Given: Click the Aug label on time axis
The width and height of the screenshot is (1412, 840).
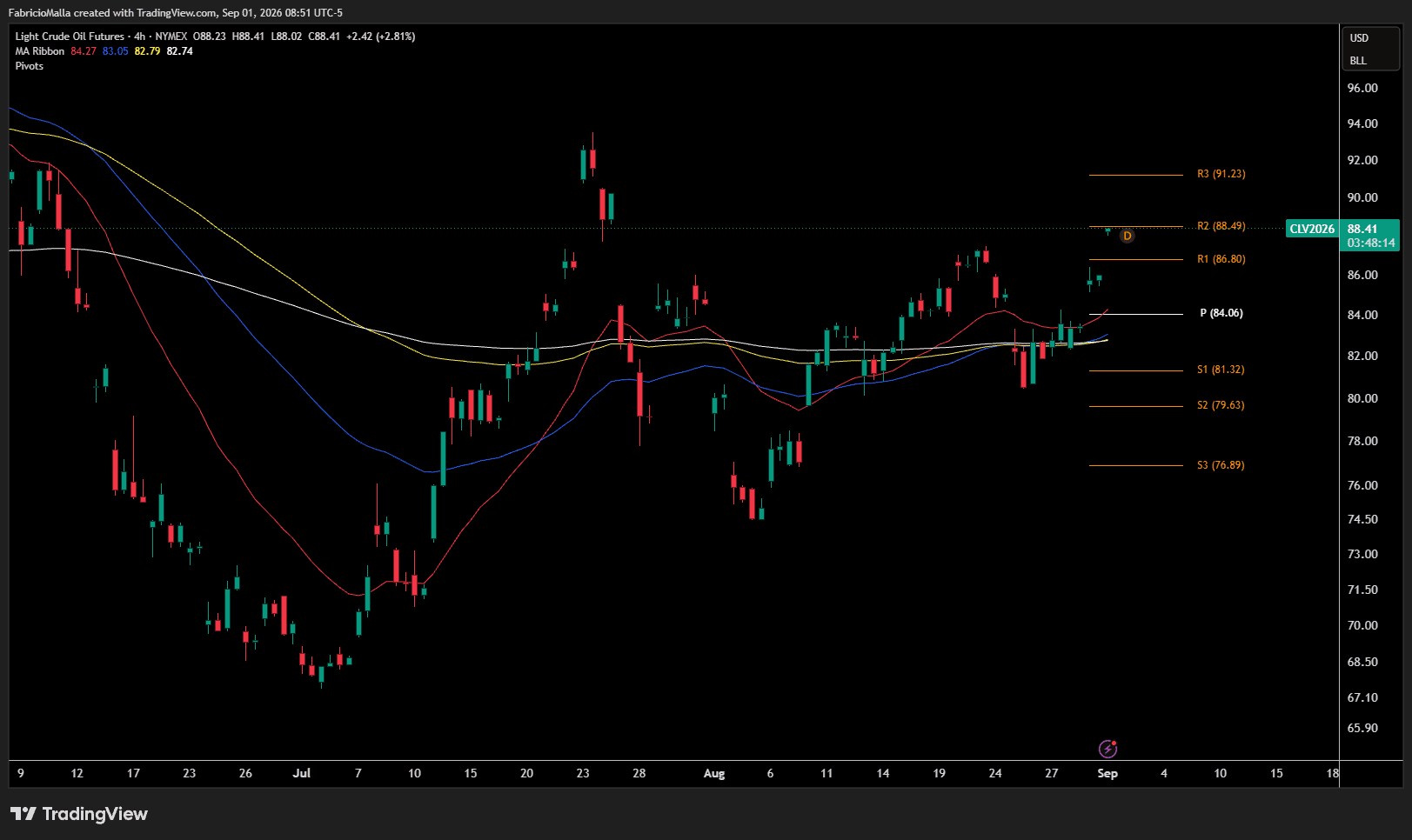Looking at the screenshot, I should 714,773.
